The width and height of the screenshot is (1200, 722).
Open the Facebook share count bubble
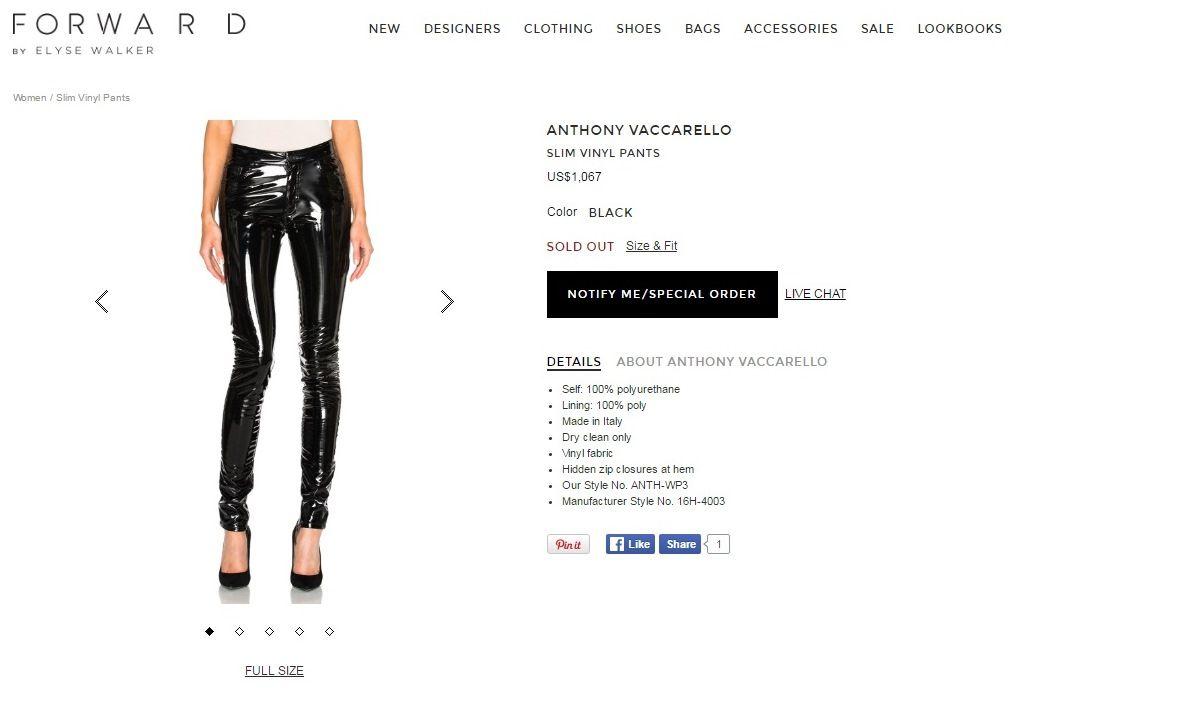(719, 544)
